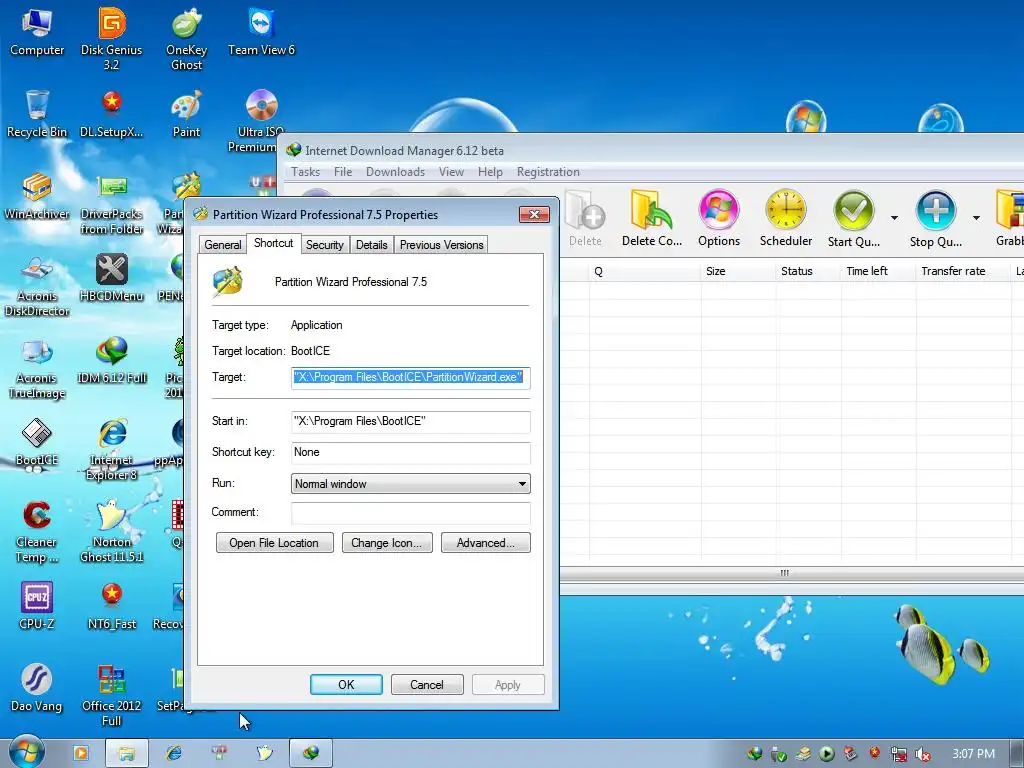Click IDM horizontal scrollbar thumb
The width and height of the screenshot is (1024, 768).
(784, 573)
